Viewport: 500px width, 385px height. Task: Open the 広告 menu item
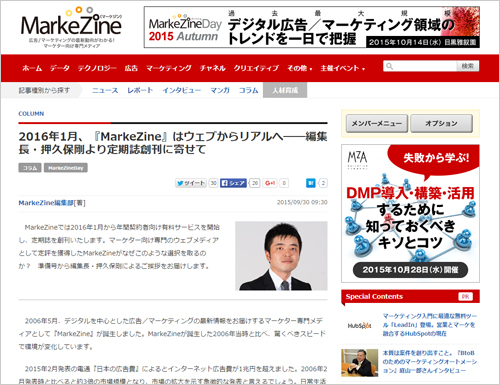coord(131,68)
